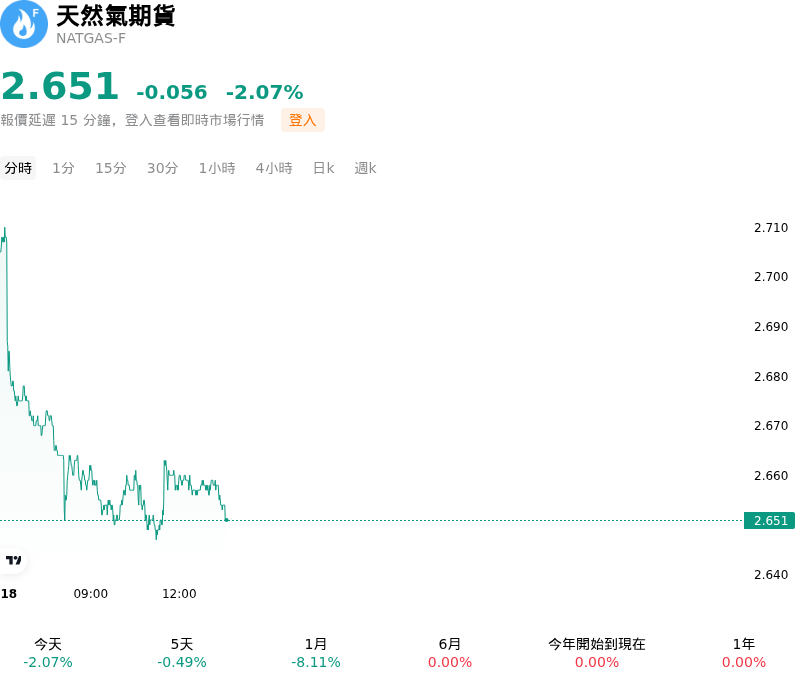The image size is (800, 682).
Task: Click the last price point on chart line
Action: coord(227,520)
